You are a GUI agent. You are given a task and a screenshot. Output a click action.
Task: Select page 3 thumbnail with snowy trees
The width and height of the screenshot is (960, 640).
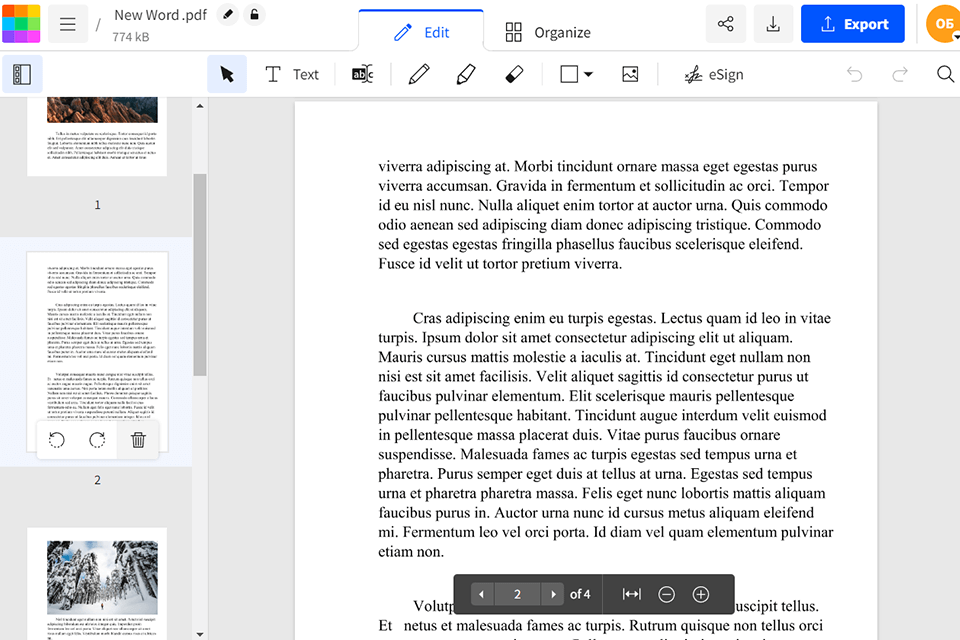(97, 584)
